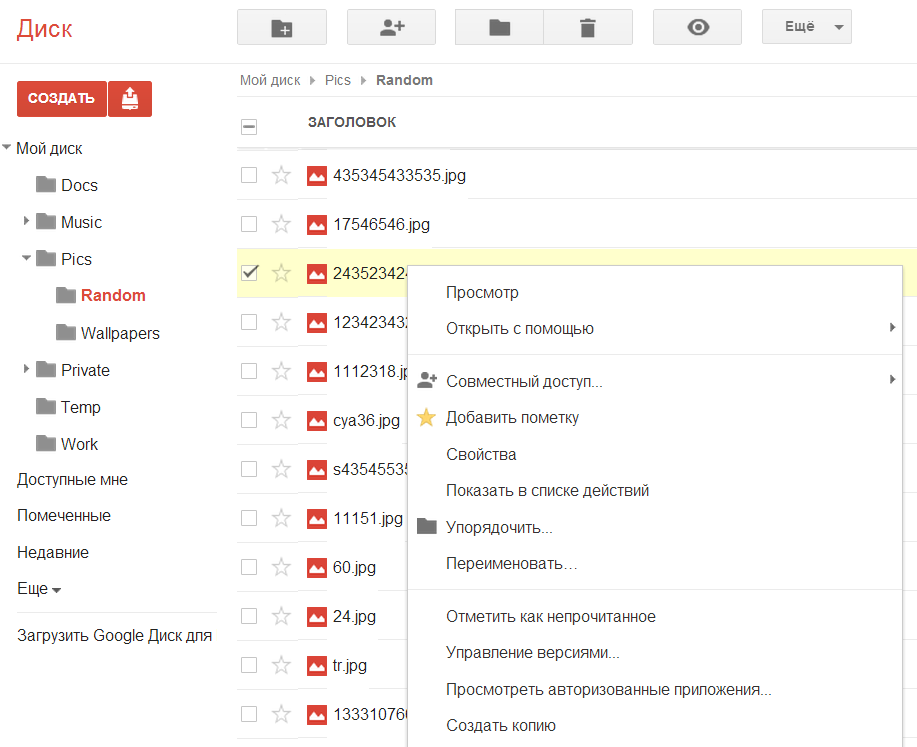Click the new folder toolbar icon
917x747 pixels.
(x=281, y=28)
